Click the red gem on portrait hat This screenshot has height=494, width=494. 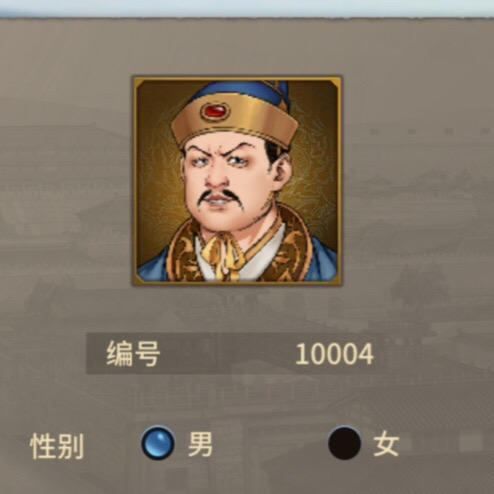216,111
